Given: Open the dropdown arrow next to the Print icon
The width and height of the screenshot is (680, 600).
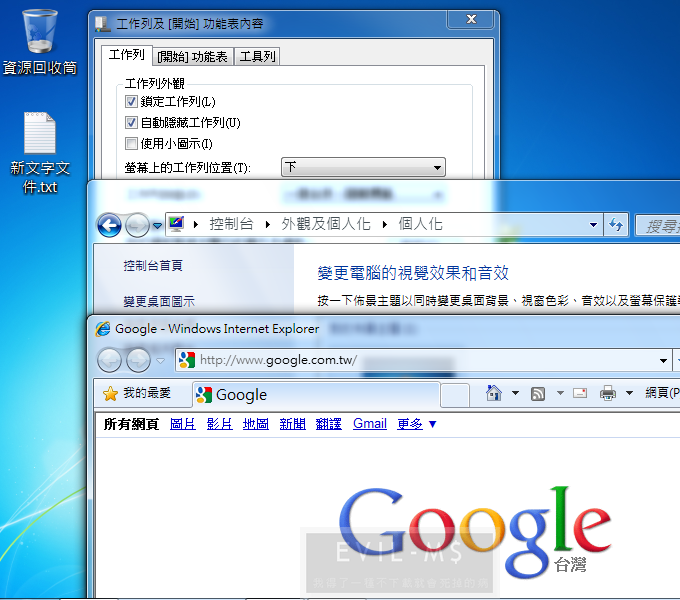Looking at the screenshot, I should [x=629, y=393].
